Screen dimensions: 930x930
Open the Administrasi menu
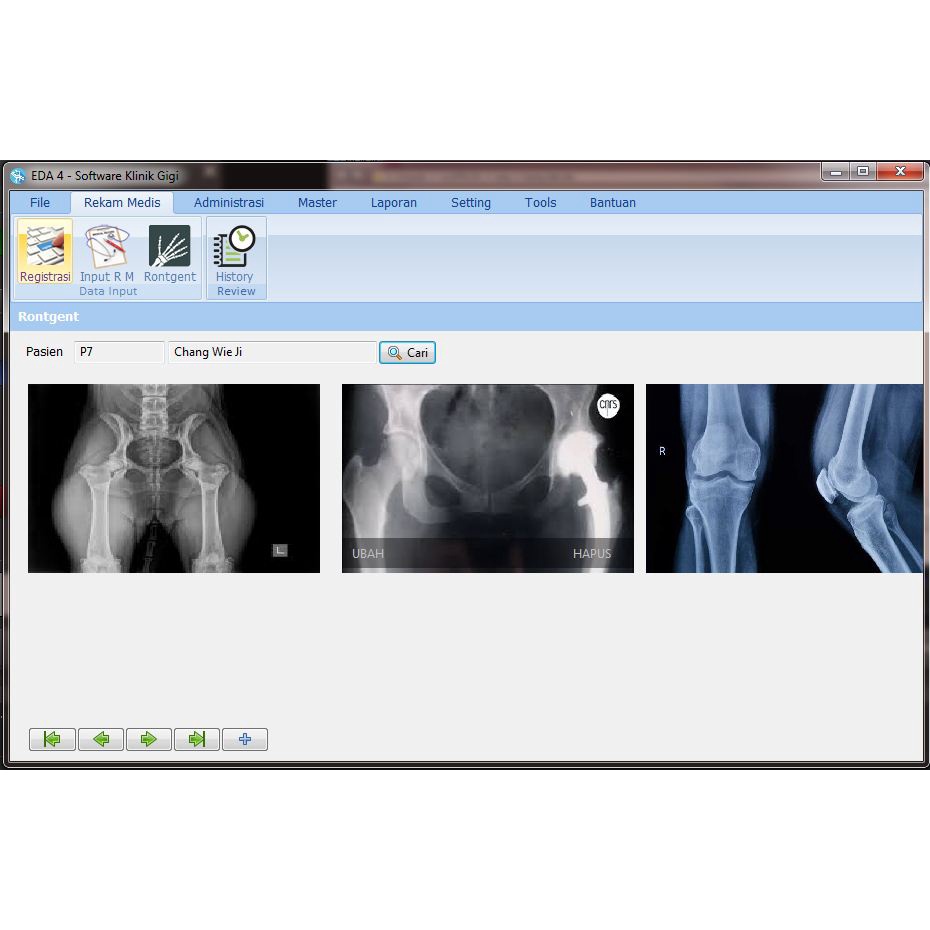[x=227, y=202]
